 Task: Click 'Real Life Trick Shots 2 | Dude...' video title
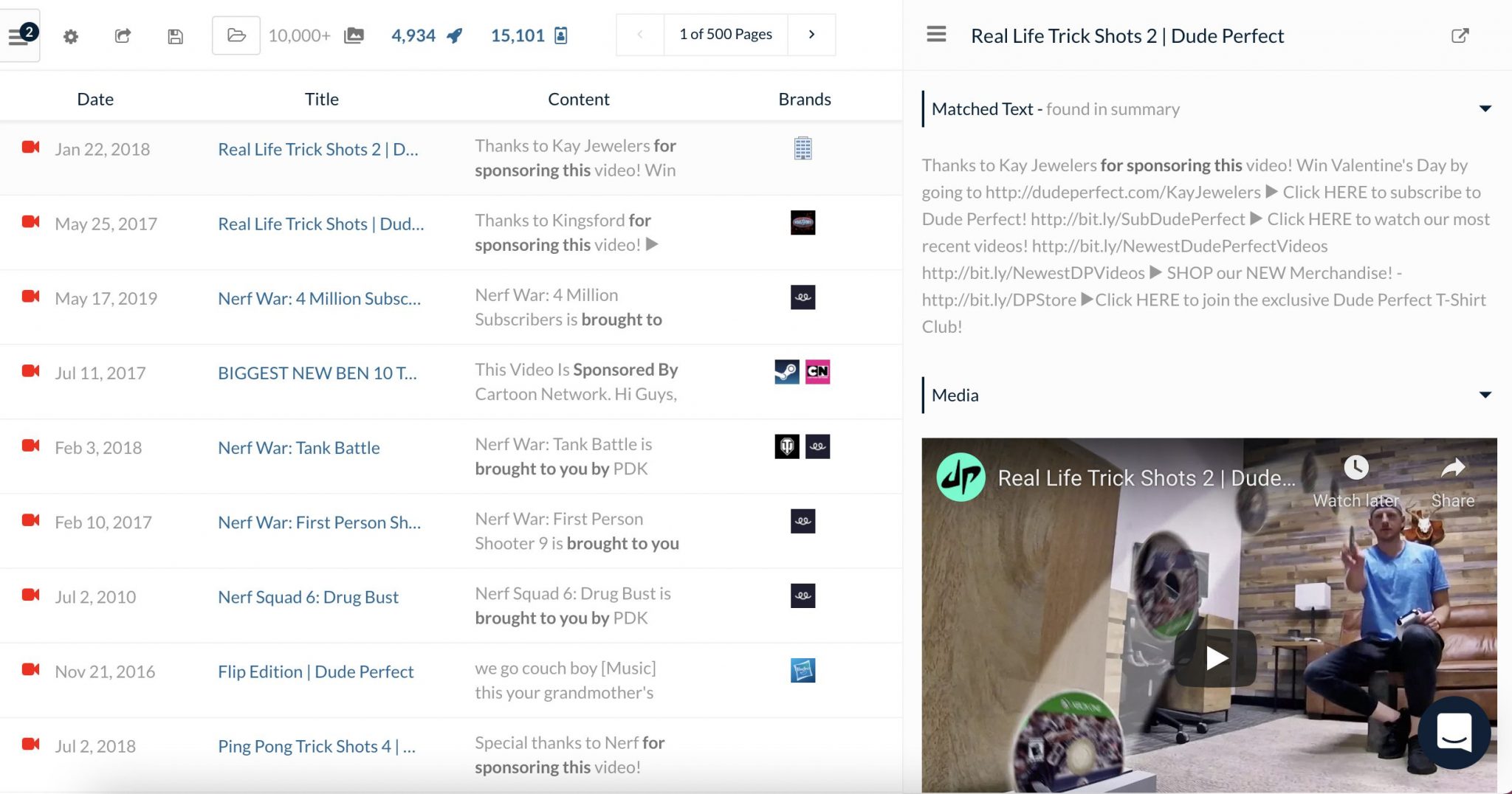[1147, 478]
